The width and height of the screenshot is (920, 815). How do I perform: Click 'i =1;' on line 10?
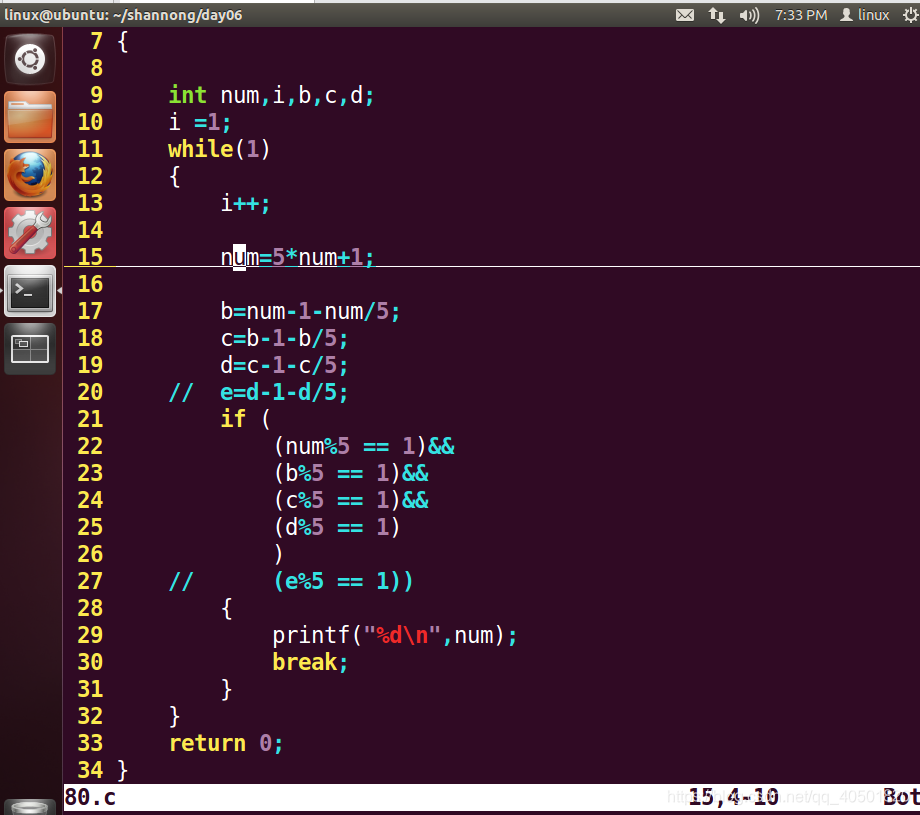pos(200,122)
